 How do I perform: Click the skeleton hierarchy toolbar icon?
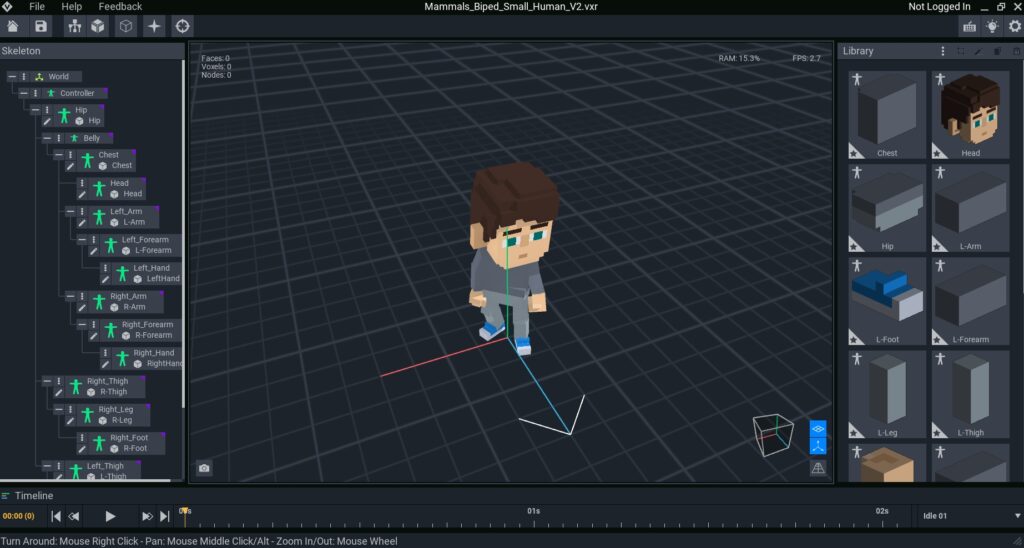(x=75, y=26)
